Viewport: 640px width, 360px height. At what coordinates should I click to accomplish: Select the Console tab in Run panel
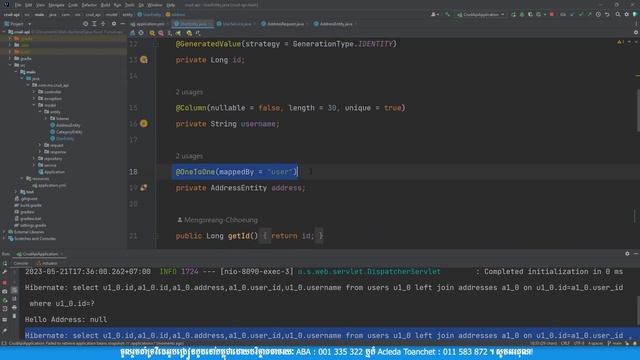20,263
